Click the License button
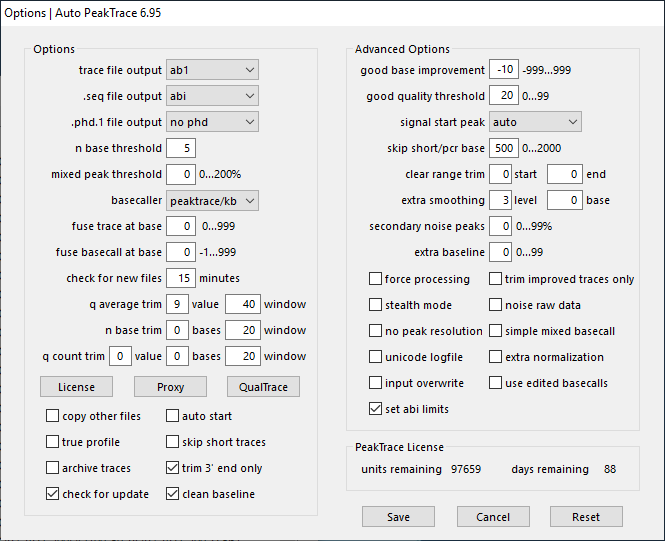 (x=76, y=387)
